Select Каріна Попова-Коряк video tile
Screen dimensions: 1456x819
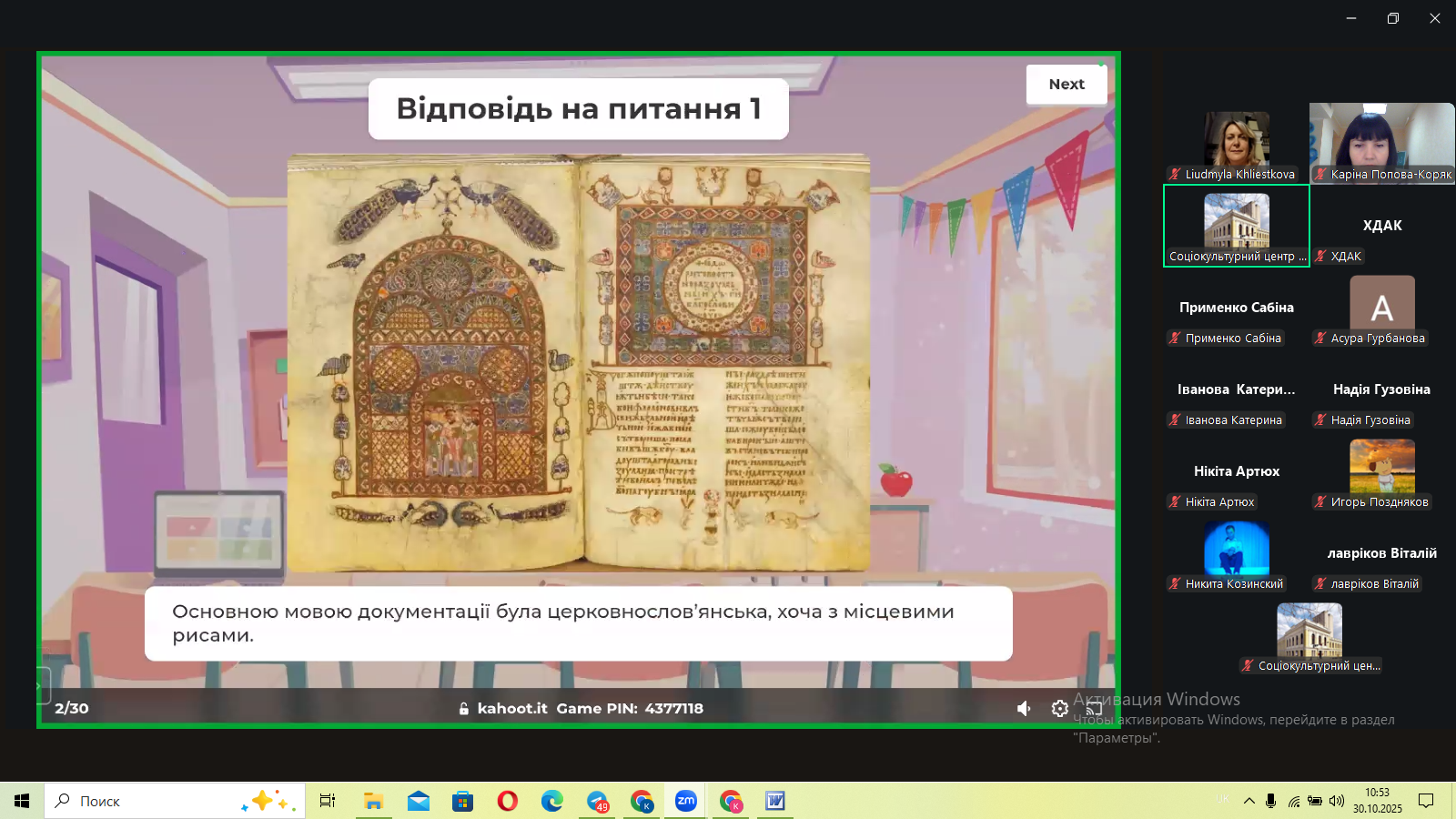(1381, 136)
